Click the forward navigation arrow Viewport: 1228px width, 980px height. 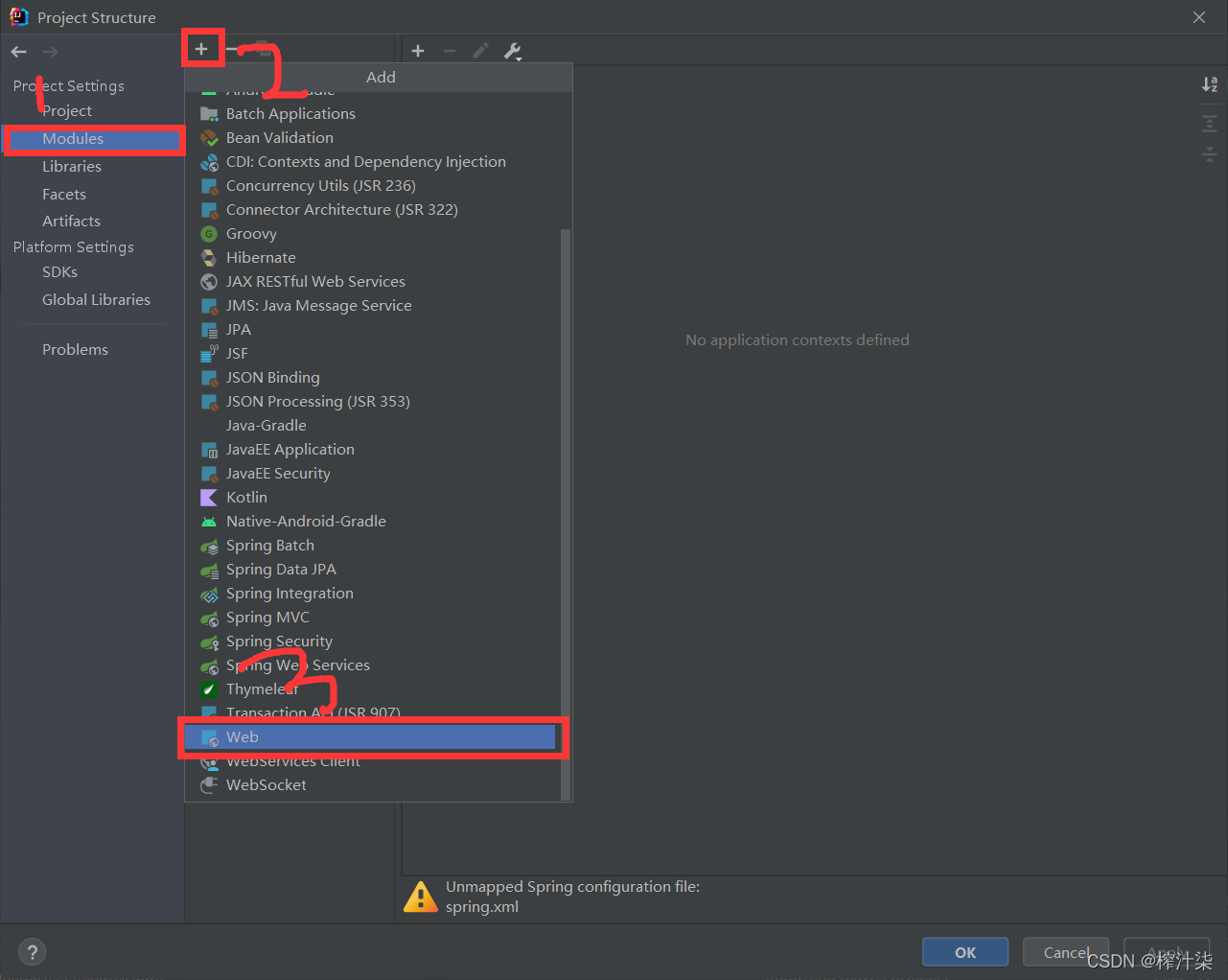click(x=50, y=52)
